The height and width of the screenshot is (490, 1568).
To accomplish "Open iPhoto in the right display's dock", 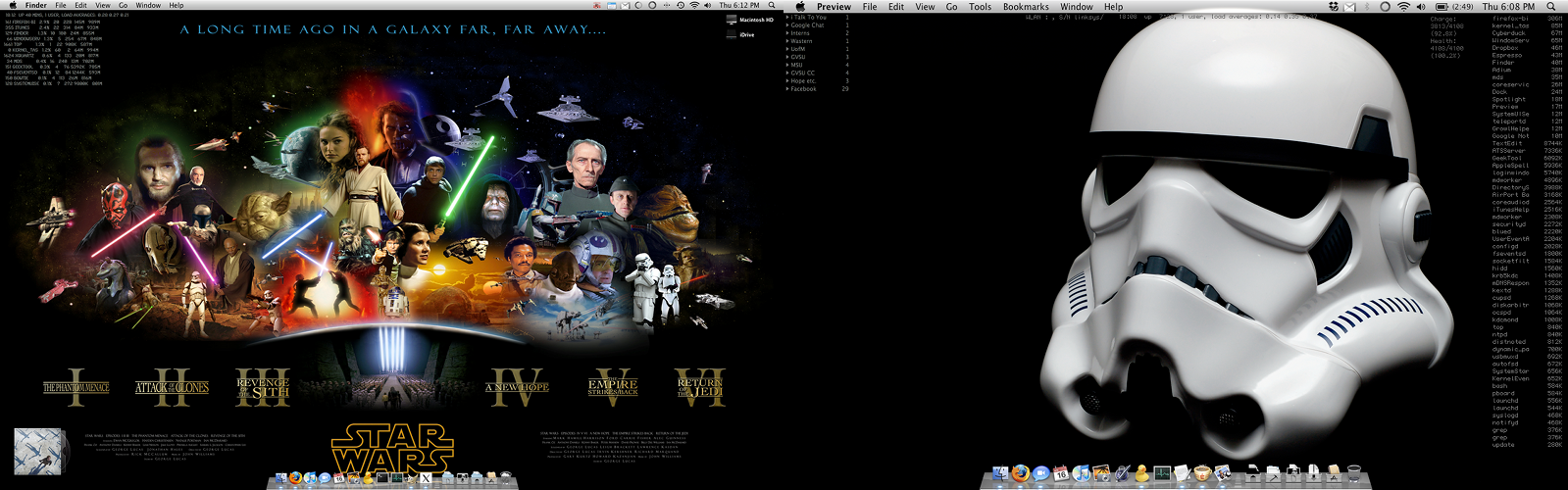I will [x=1101, y=473].
